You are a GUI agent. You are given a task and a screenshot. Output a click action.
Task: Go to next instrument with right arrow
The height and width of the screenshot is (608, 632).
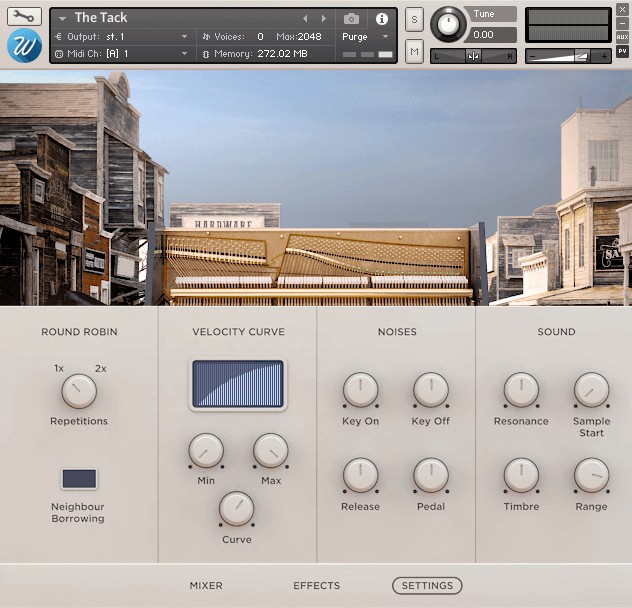[323, 19]
